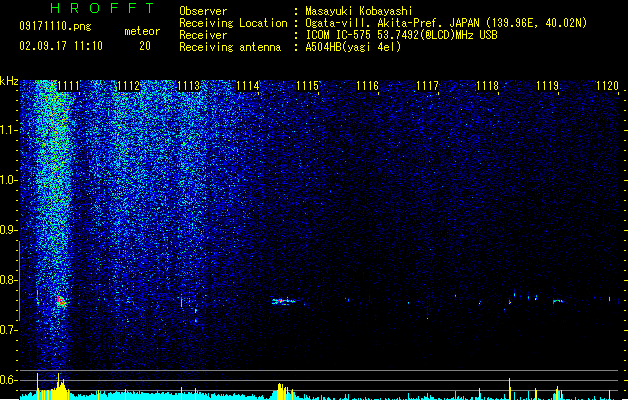Click the 0.6 kHz axis label

coord(8,380)
